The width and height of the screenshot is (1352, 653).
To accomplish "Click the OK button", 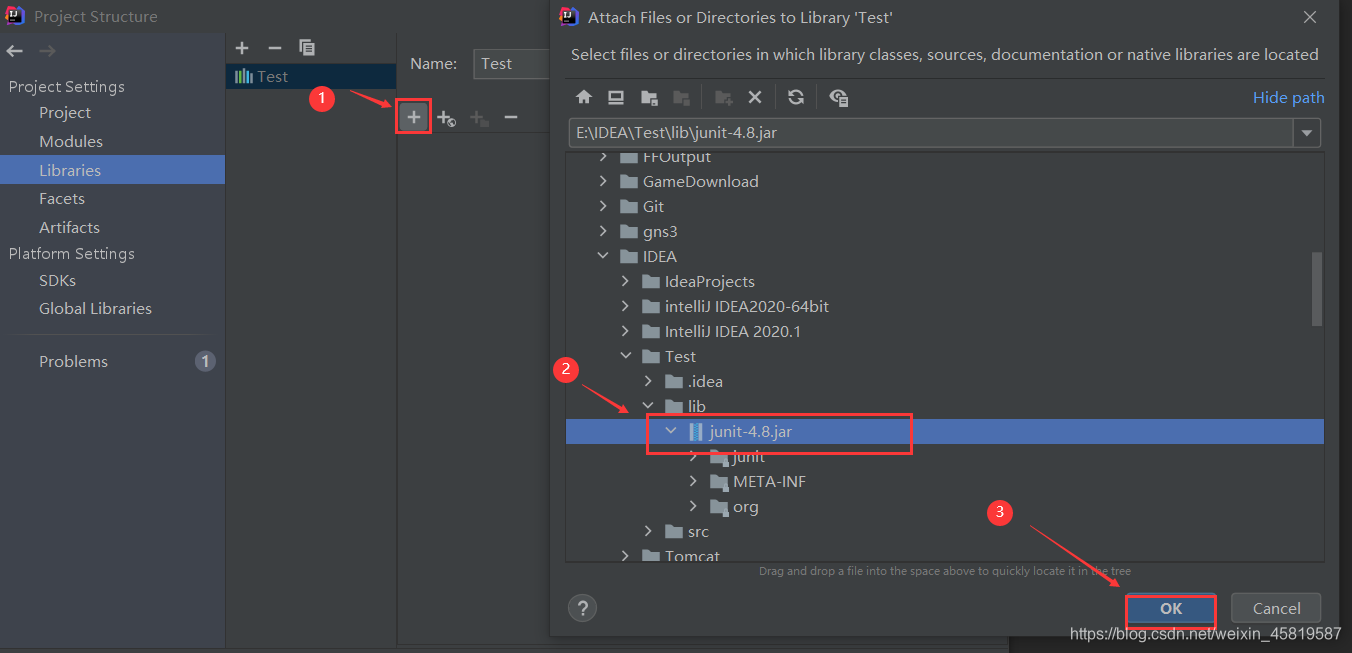I will (1171, 608).
